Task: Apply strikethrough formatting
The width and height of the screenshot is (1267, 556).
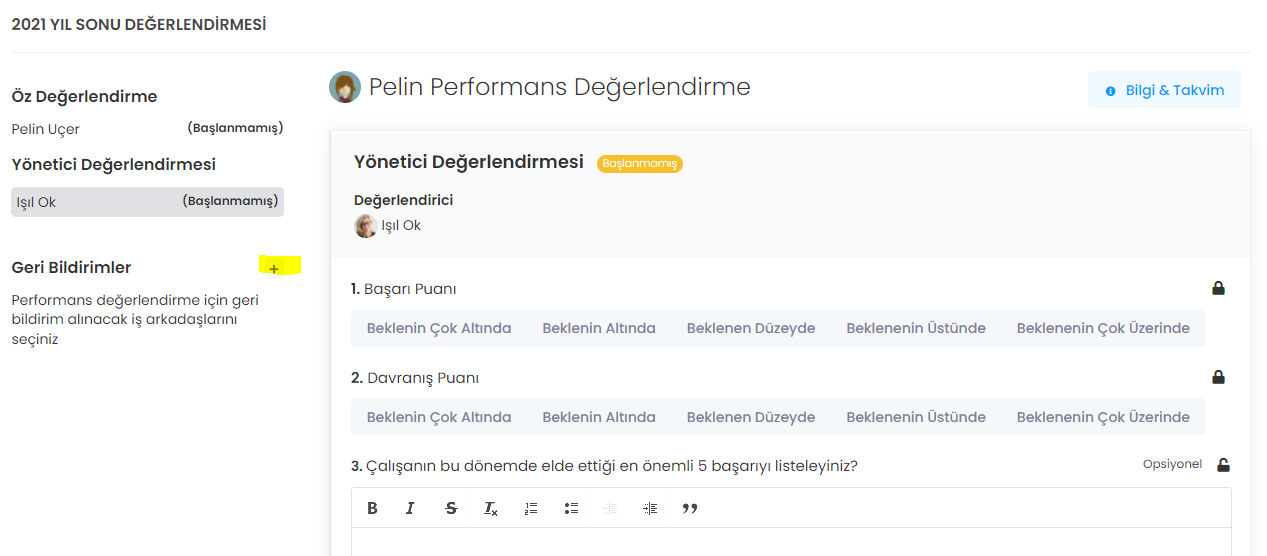Action: click(x=451, y=508)
